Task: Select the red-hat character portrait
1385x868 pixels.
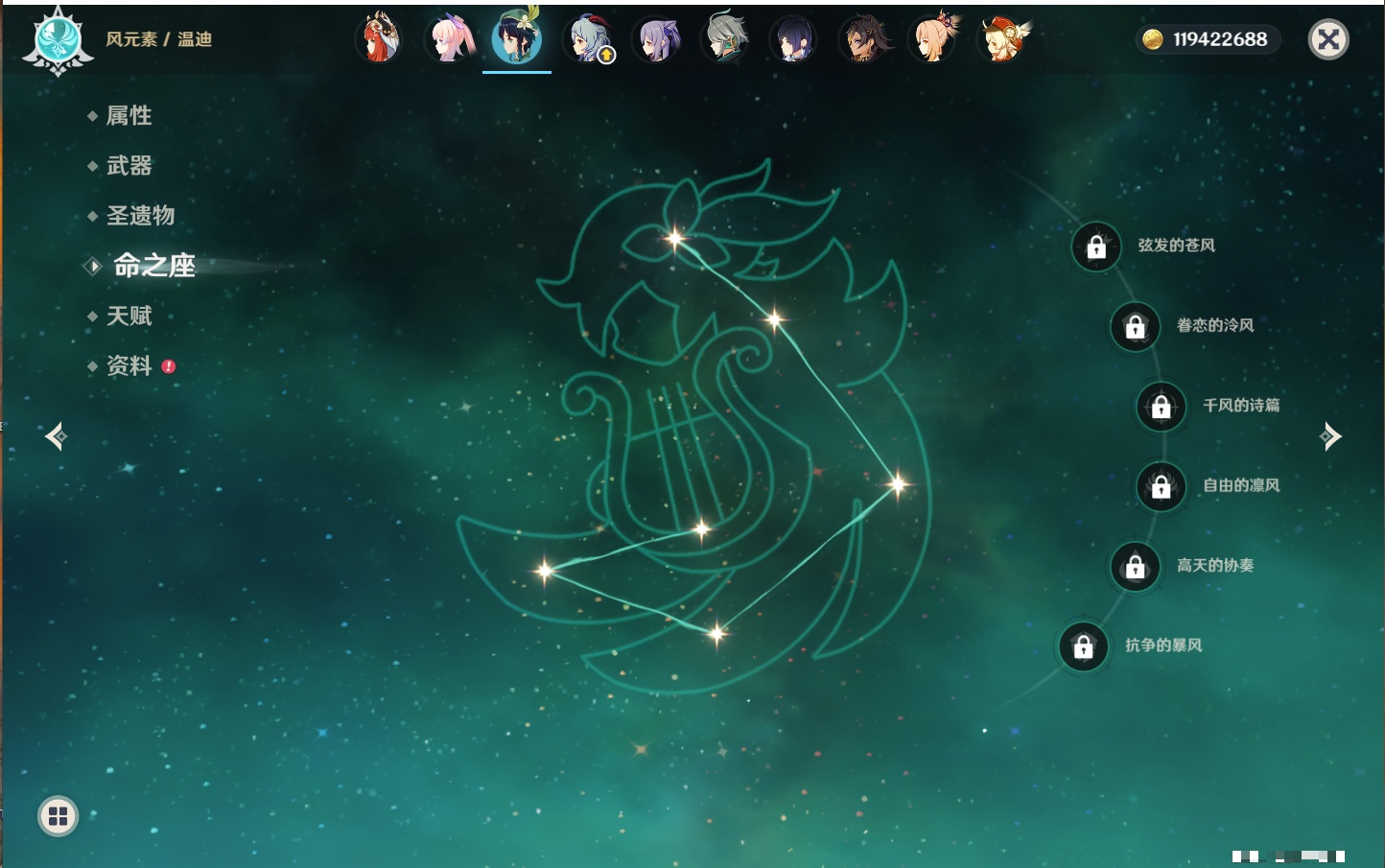Action: tap(1002, 39)
